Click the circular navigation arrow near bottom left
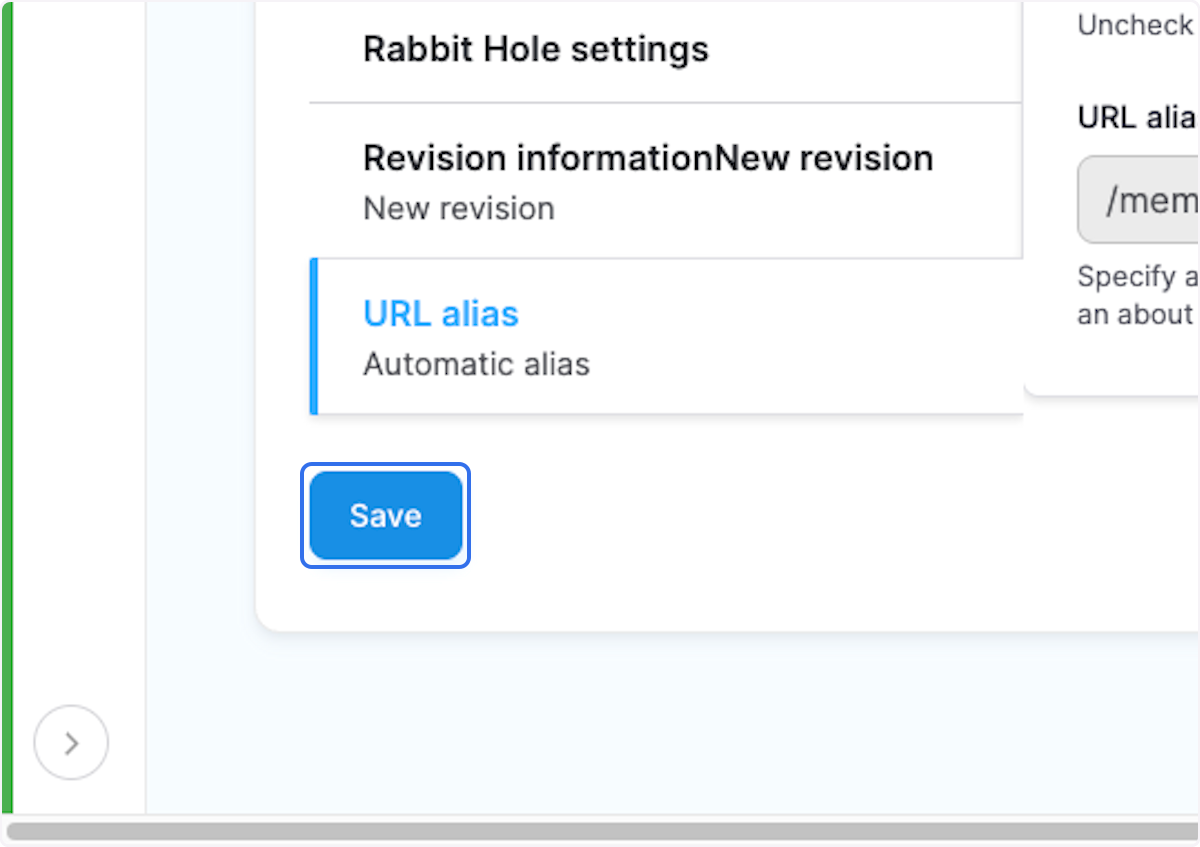This screenshot has height=847, width=1200. pos(70,742)
